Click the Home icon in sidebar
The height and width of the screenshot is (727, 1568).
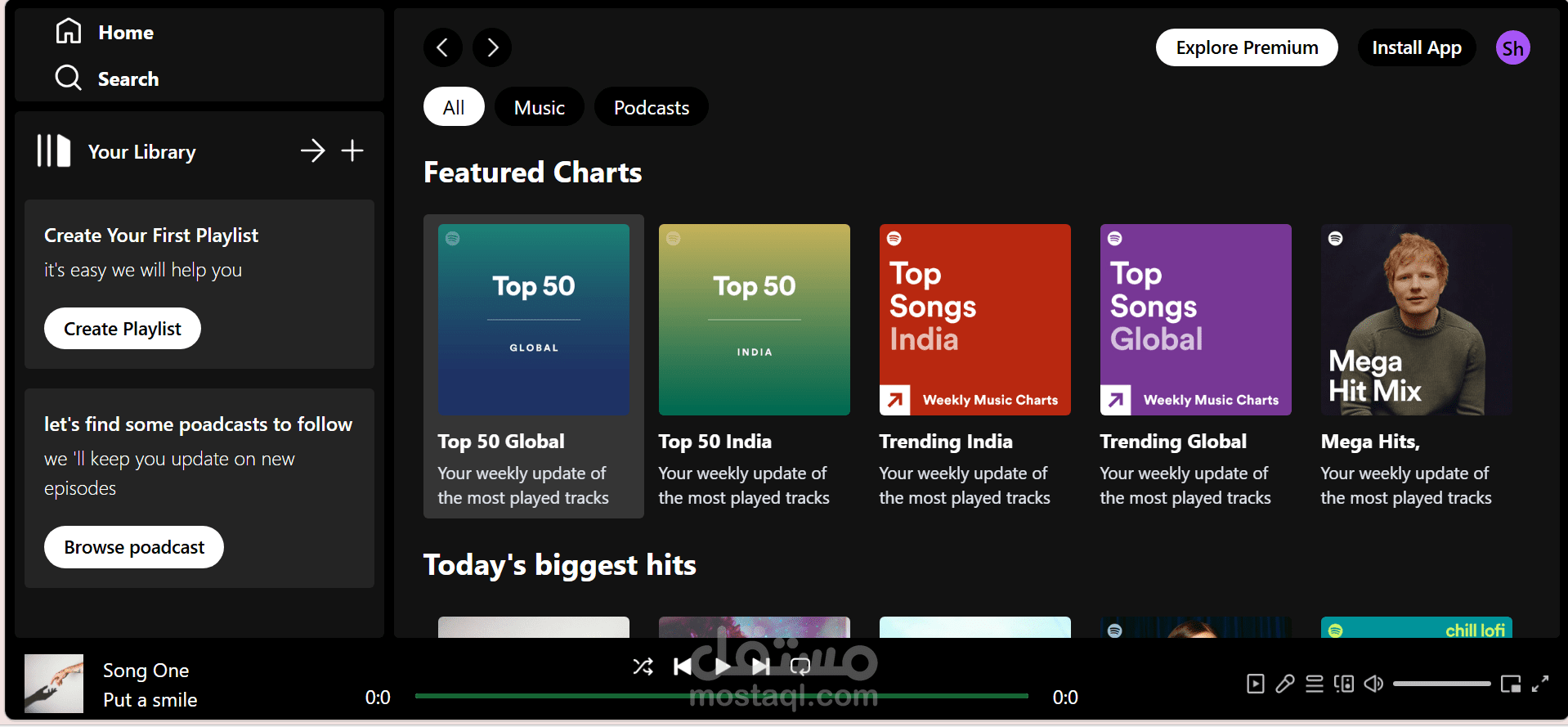(69, 31)
